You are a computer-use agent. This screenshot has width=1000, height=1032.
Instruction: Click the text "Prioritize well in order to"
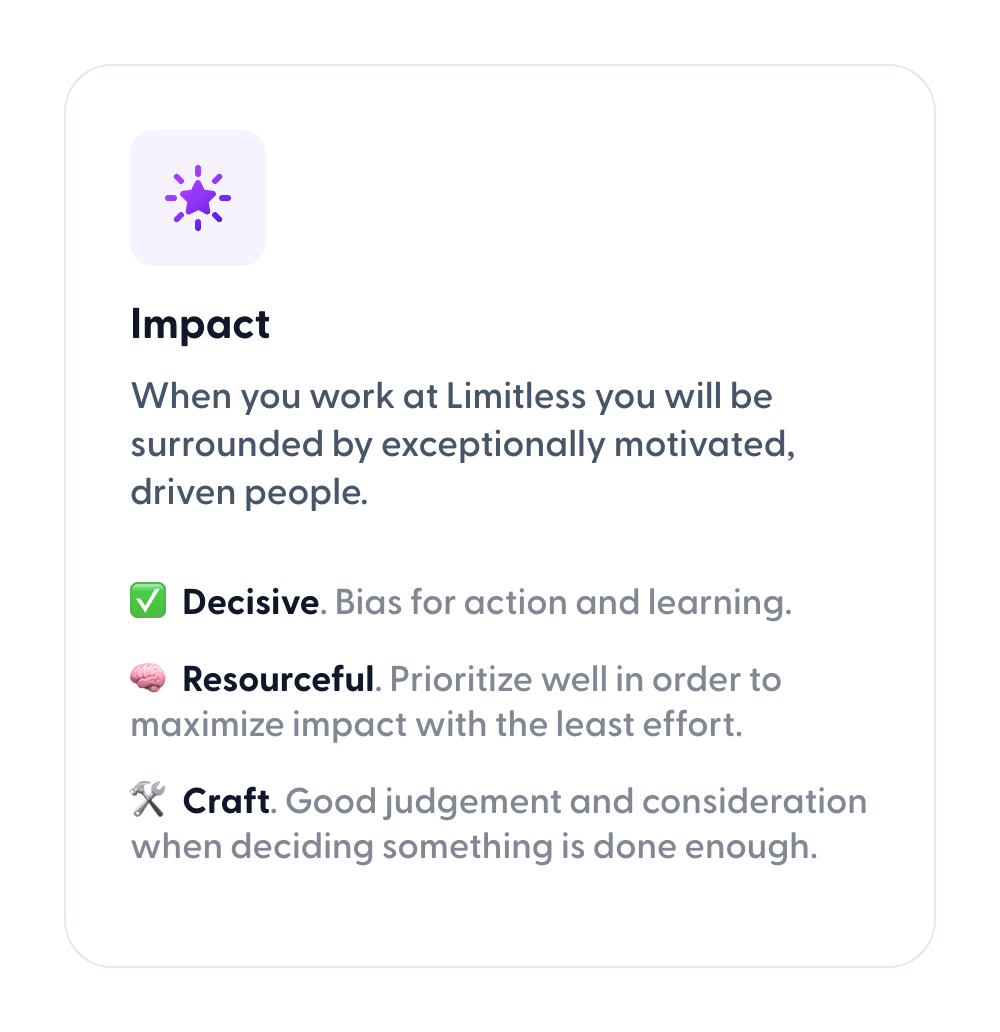click(x=585, y=680)
